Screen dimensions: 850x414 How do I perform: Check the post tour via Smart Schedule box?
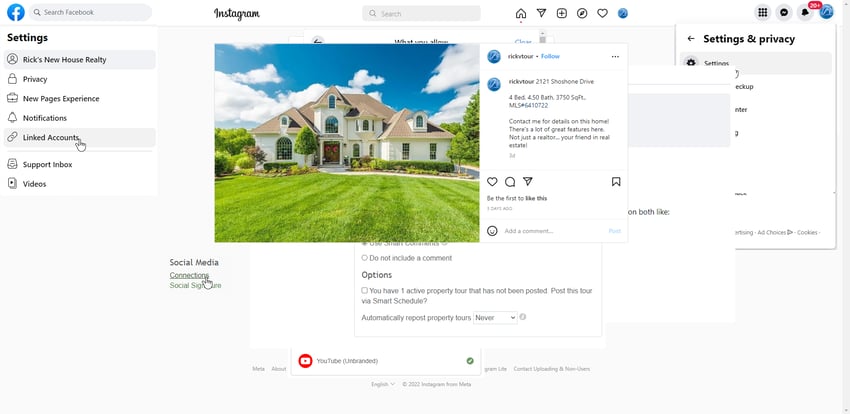(364, 290)
